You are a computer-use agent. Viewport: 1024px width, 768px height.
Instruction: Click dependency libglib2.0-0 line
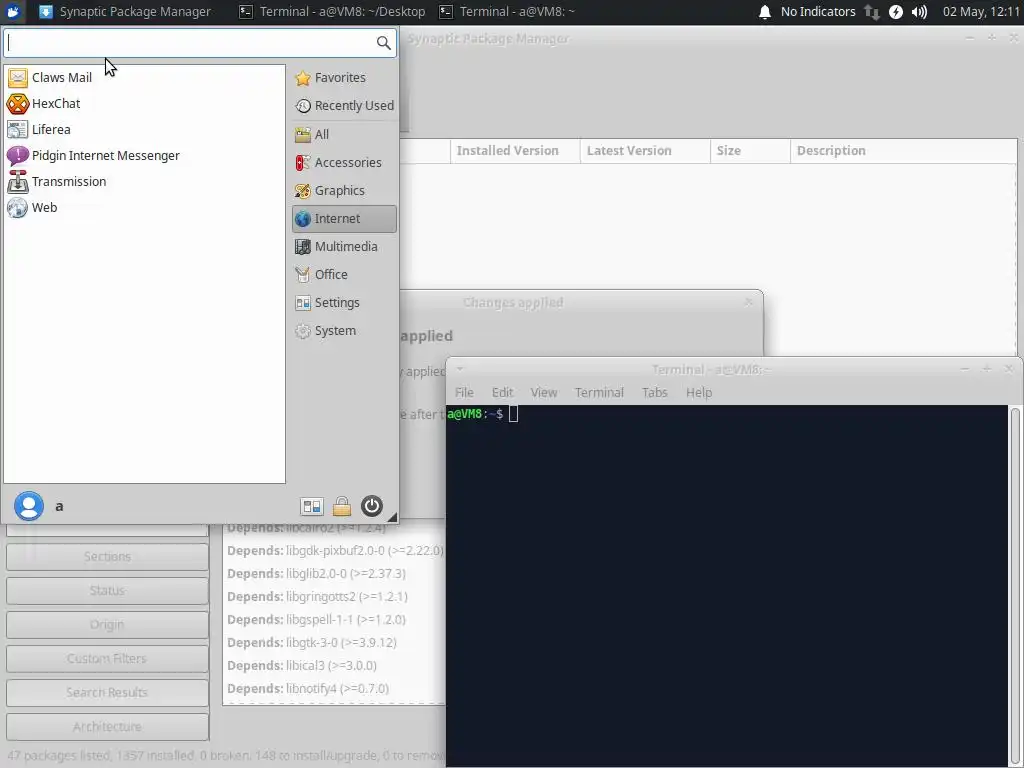pos(316,574)
